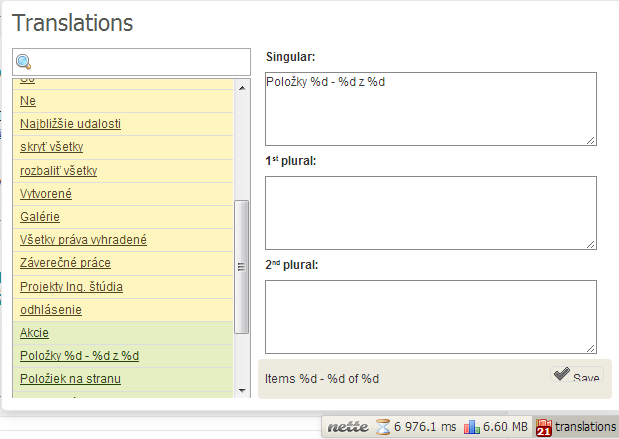Click the list scroll down arrow
Screen dimensions: 619x439
coord(242,391)
